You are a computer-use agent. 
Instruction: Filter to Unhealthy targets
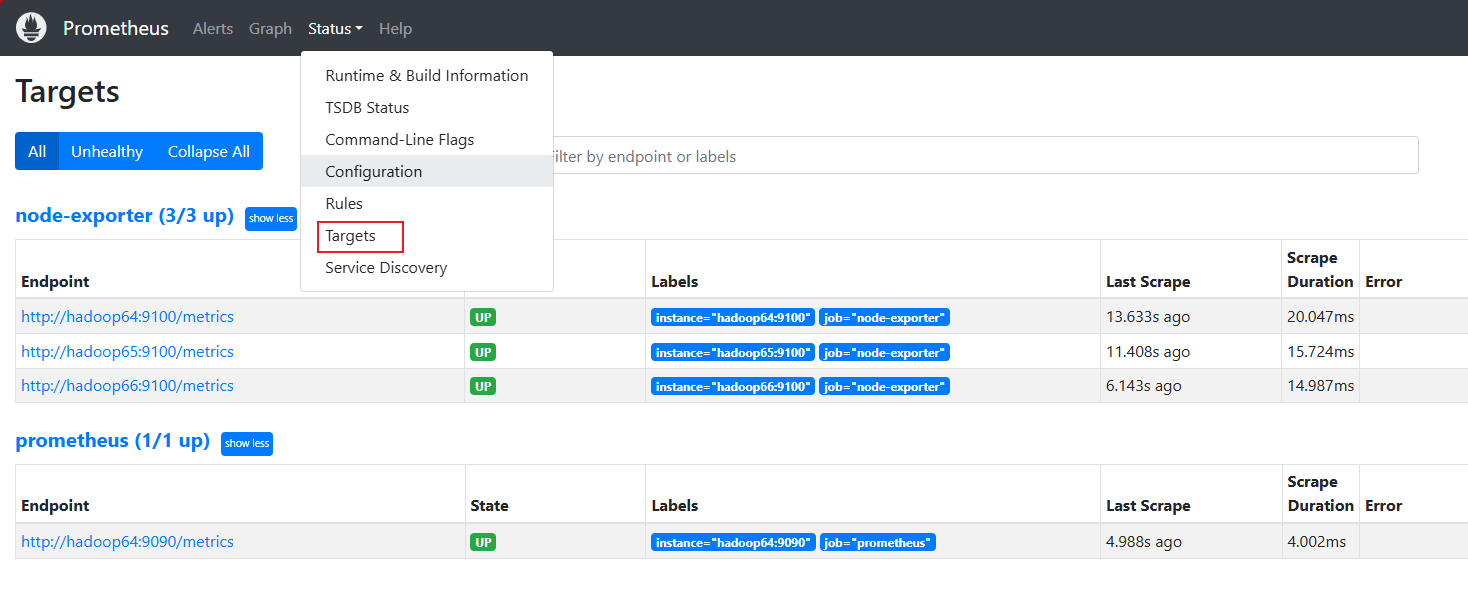pyautogui.click(x=107, y=151)
